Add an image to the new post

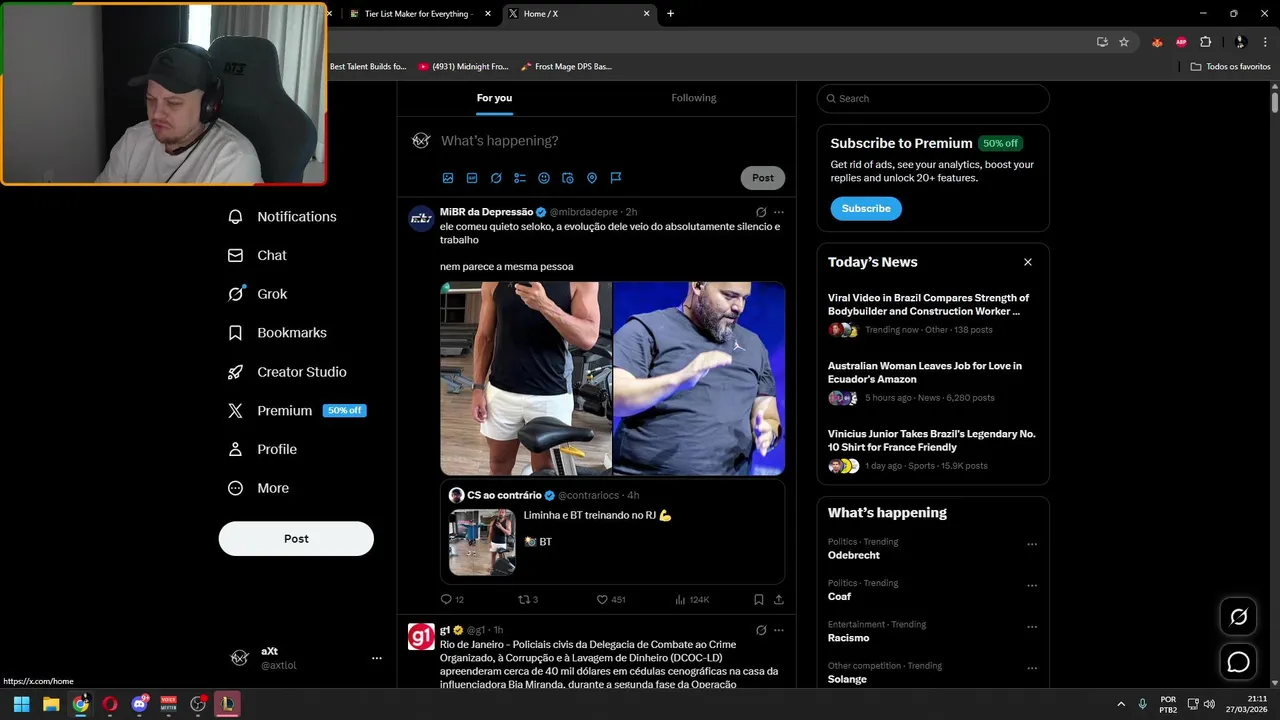(448, 178)
